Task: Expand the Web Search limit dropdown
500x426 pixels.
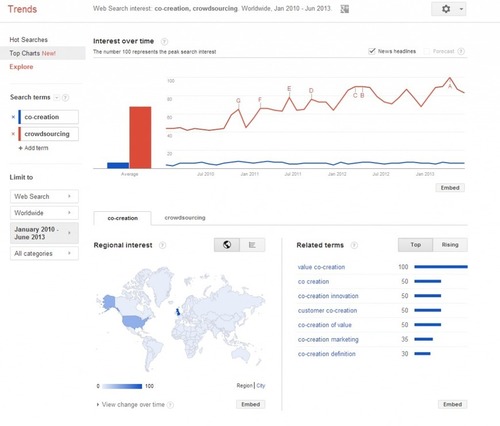Action: [x=44, y=196]
